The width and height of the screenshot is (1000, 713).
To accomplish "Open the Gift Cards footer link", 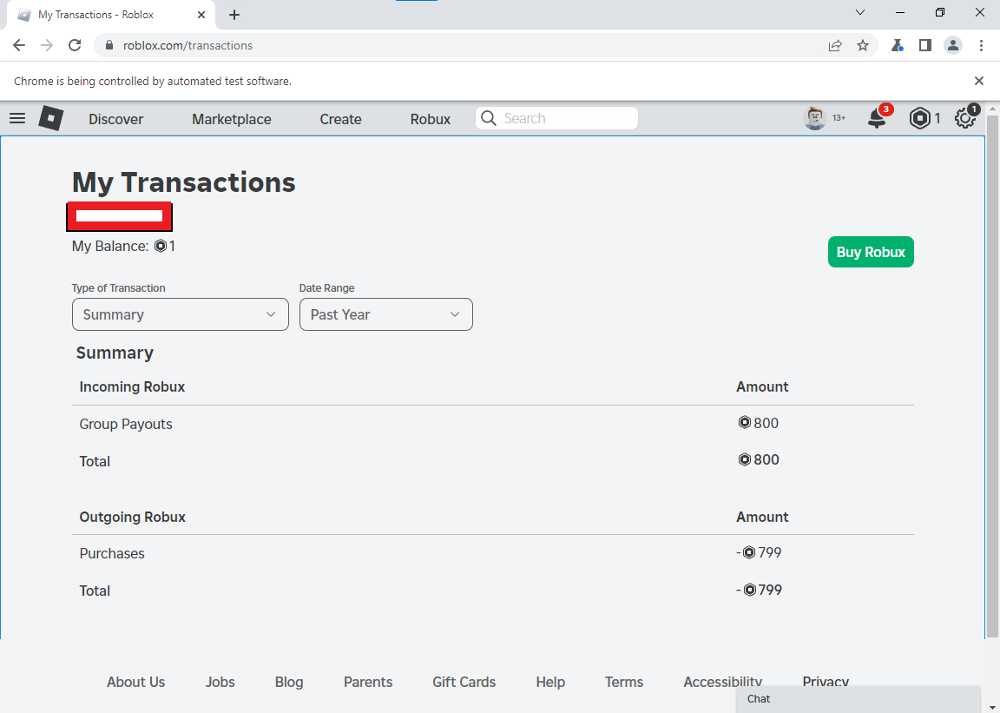I will coord(464,682).
